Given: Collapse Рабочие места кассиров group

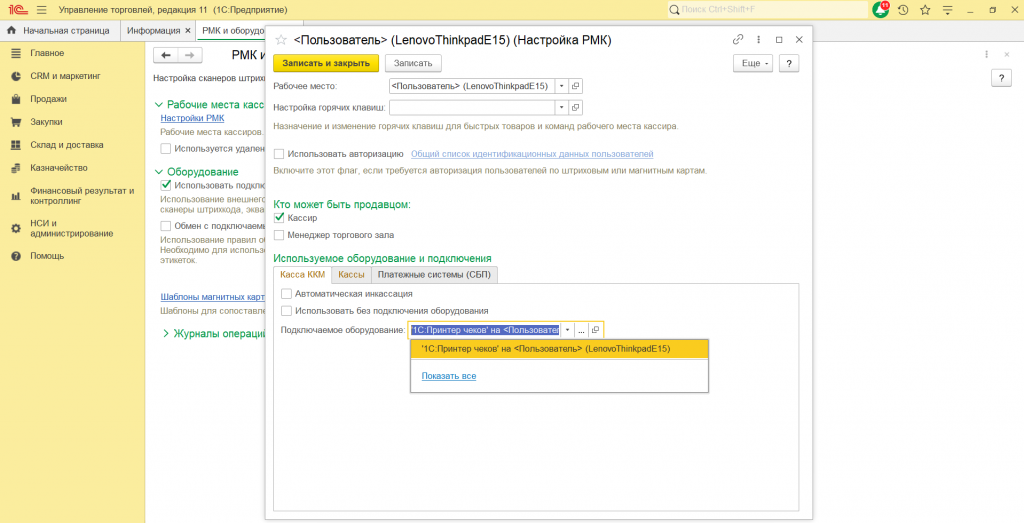Looking at the screenshot, I should click(158, 104).
